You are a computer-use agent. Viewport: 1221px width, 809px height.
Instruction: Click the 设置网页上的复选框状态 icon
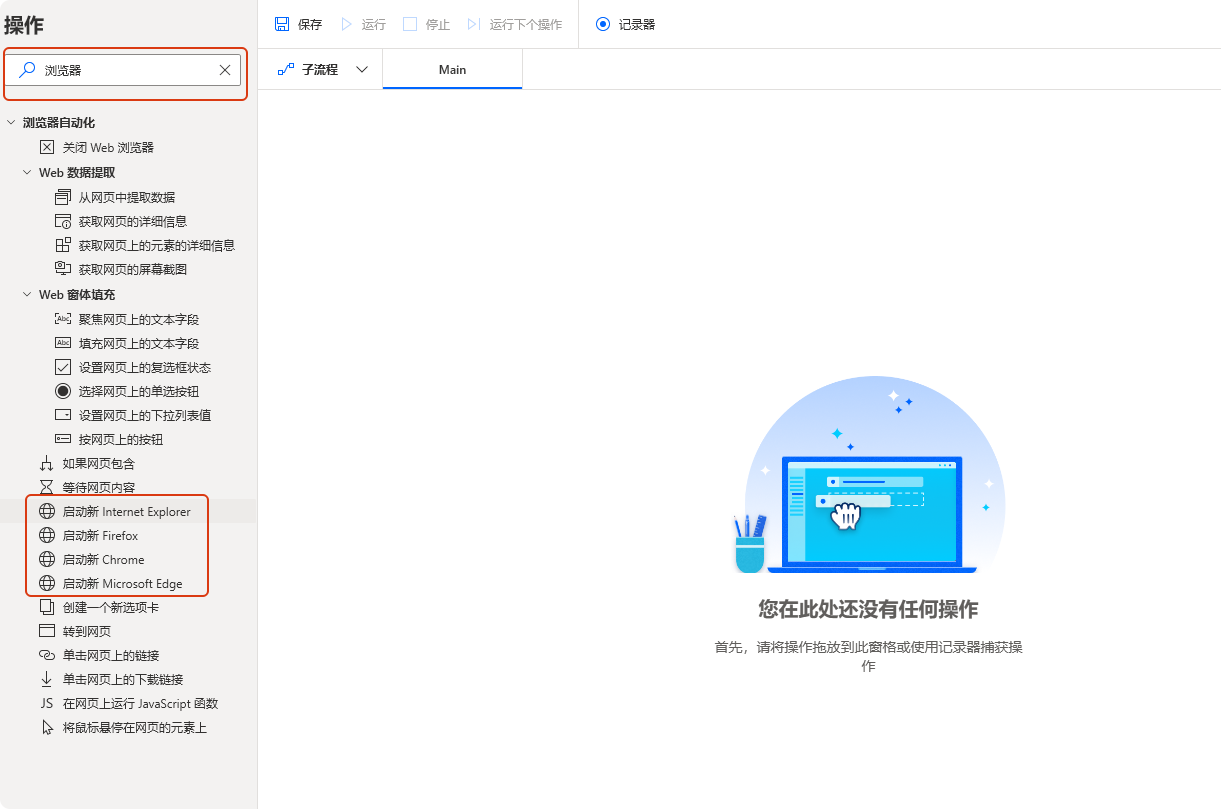pyautogui.click(x=63, y=367)
